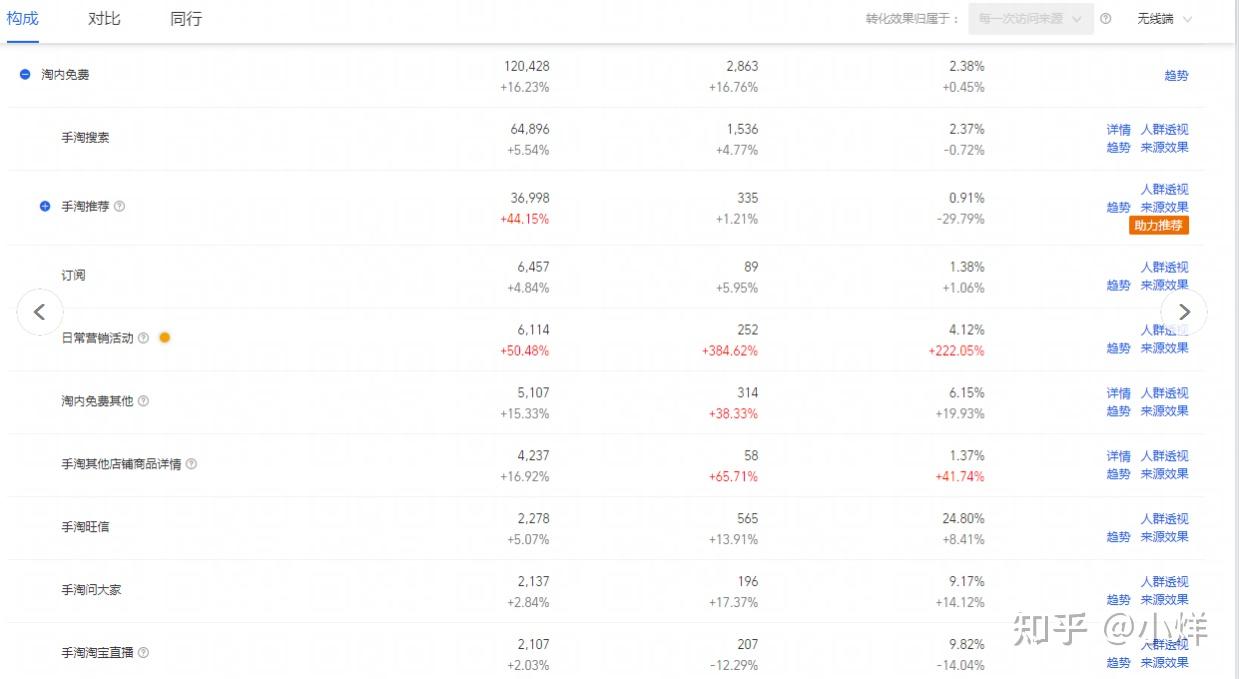Click the orange 助力推荐 button
Image resolution: width=1239 pixels, height=679 pixels.
1159,225
